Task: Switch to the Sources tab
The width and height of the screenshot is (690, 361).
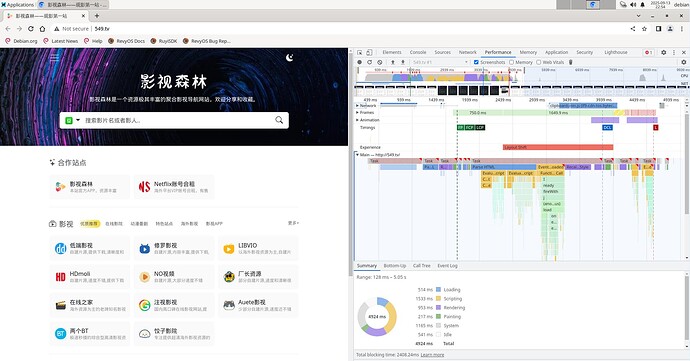Action: [x=442, y=52]
